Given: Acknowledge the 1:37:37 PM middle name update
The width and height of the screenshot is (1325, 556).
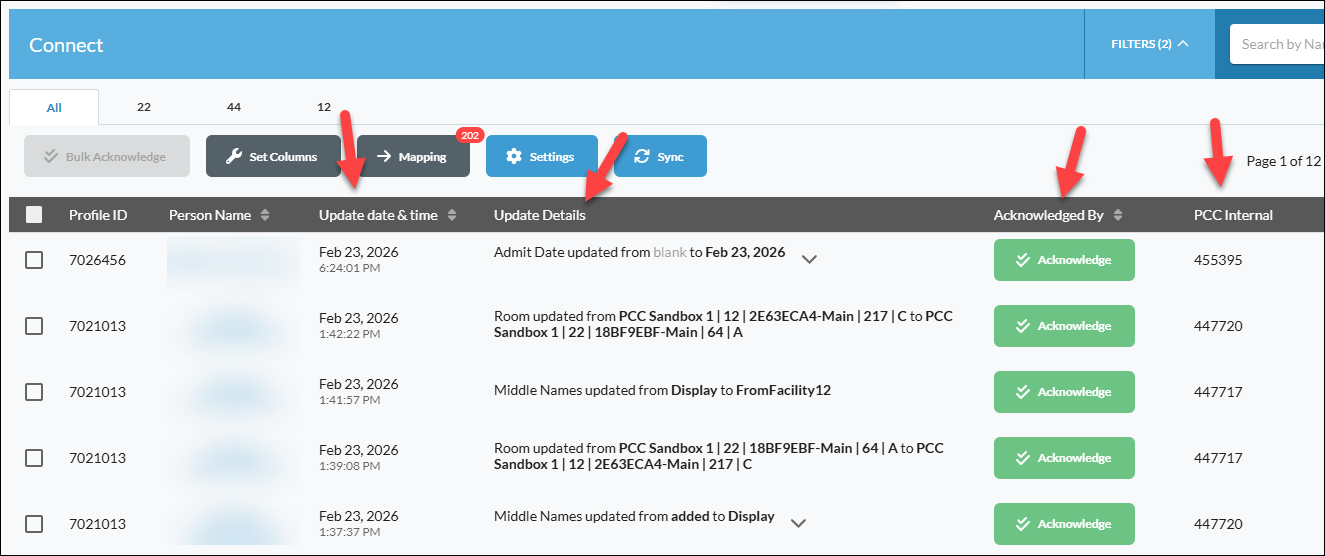Looking at the screenshot, I should tap(1064, 524).
